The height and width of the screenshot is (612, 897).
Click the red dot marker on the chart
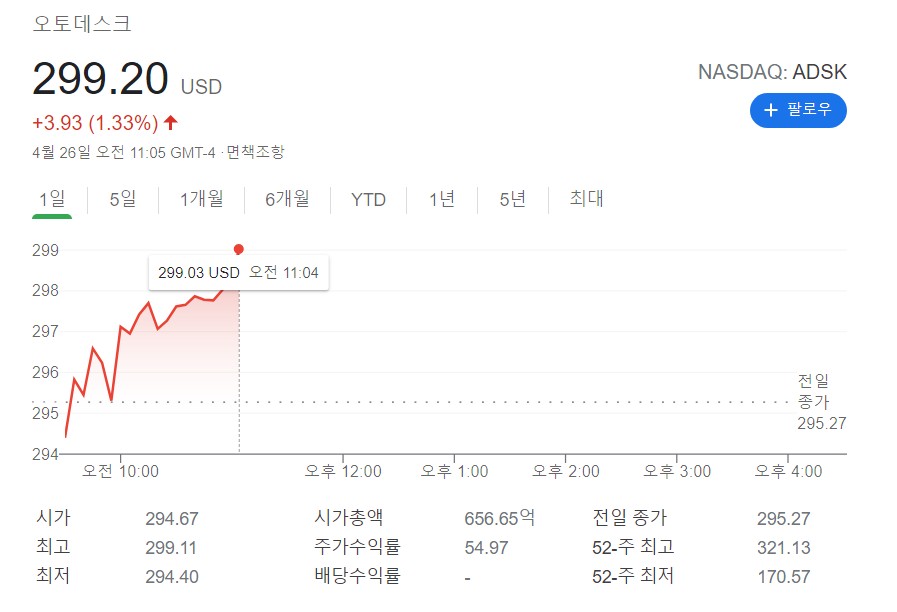tap(238, 249)
